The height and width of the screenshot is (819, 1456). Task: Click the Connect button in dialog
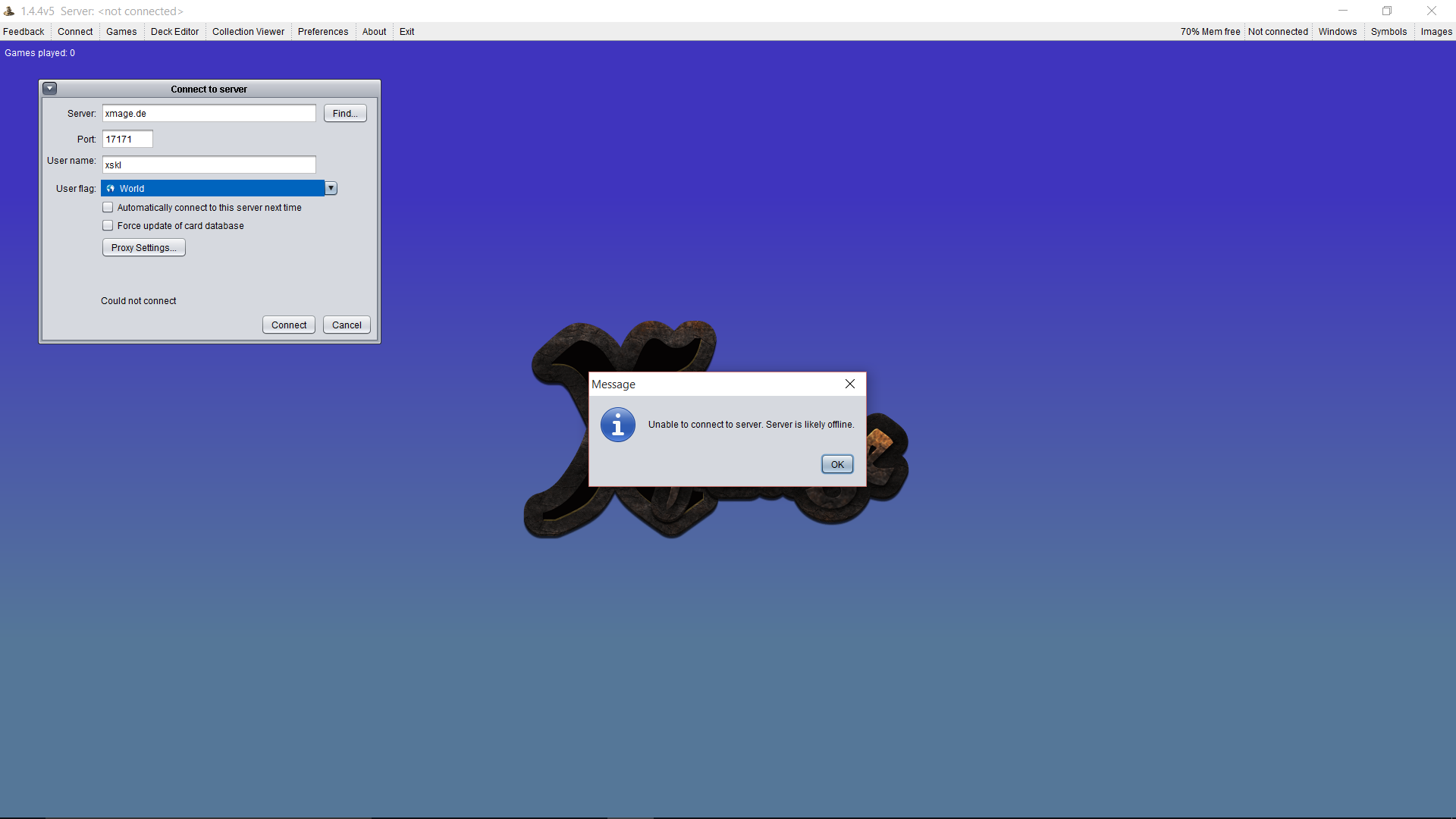tap(288, 325)
